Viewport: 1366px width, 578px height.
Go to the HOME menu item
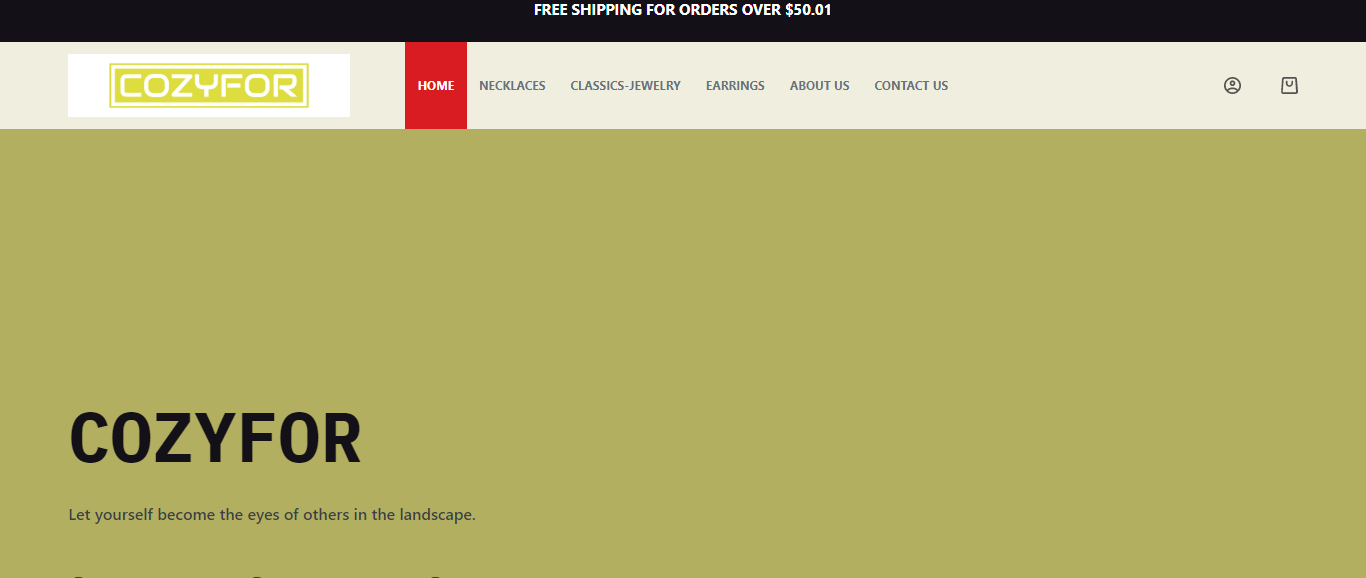coord(436,86)
